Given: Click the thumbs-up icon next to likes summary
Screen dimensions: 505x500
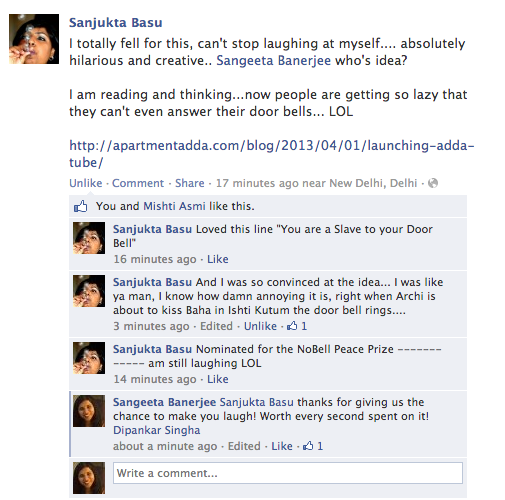Looking at the screenshot, I should click(x=80, y=206).
